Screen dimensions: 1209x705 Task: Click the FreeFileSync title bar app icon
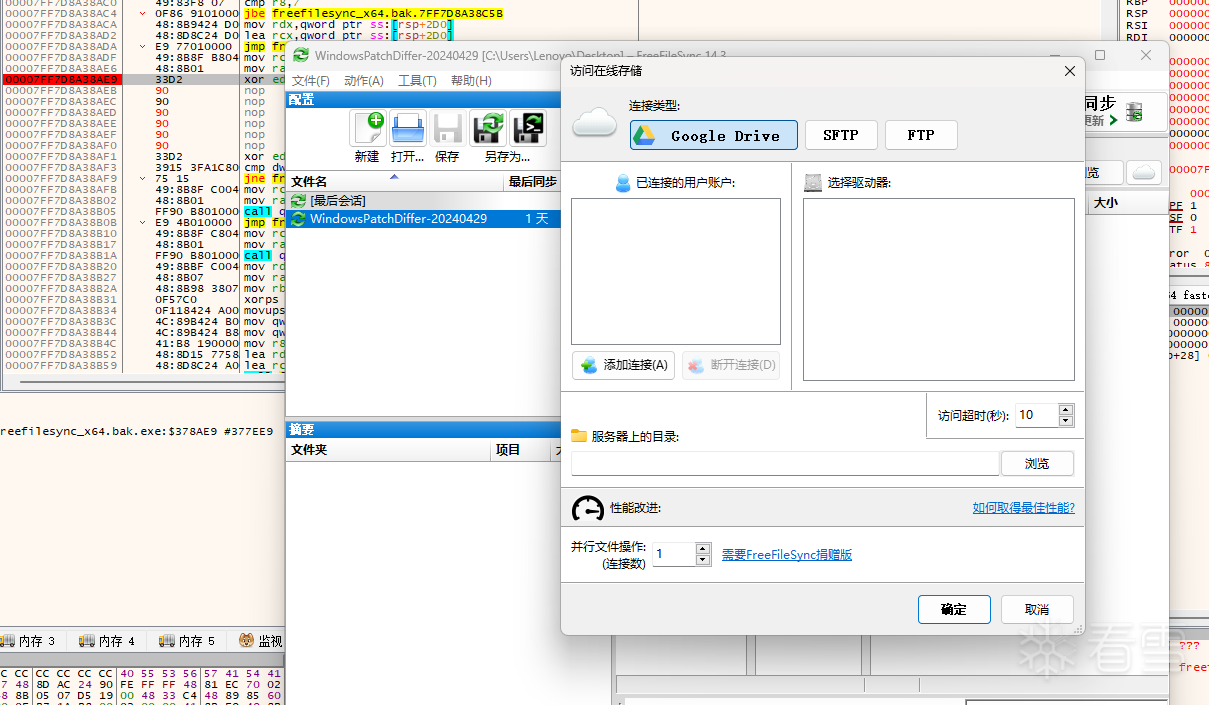point(300,55)
